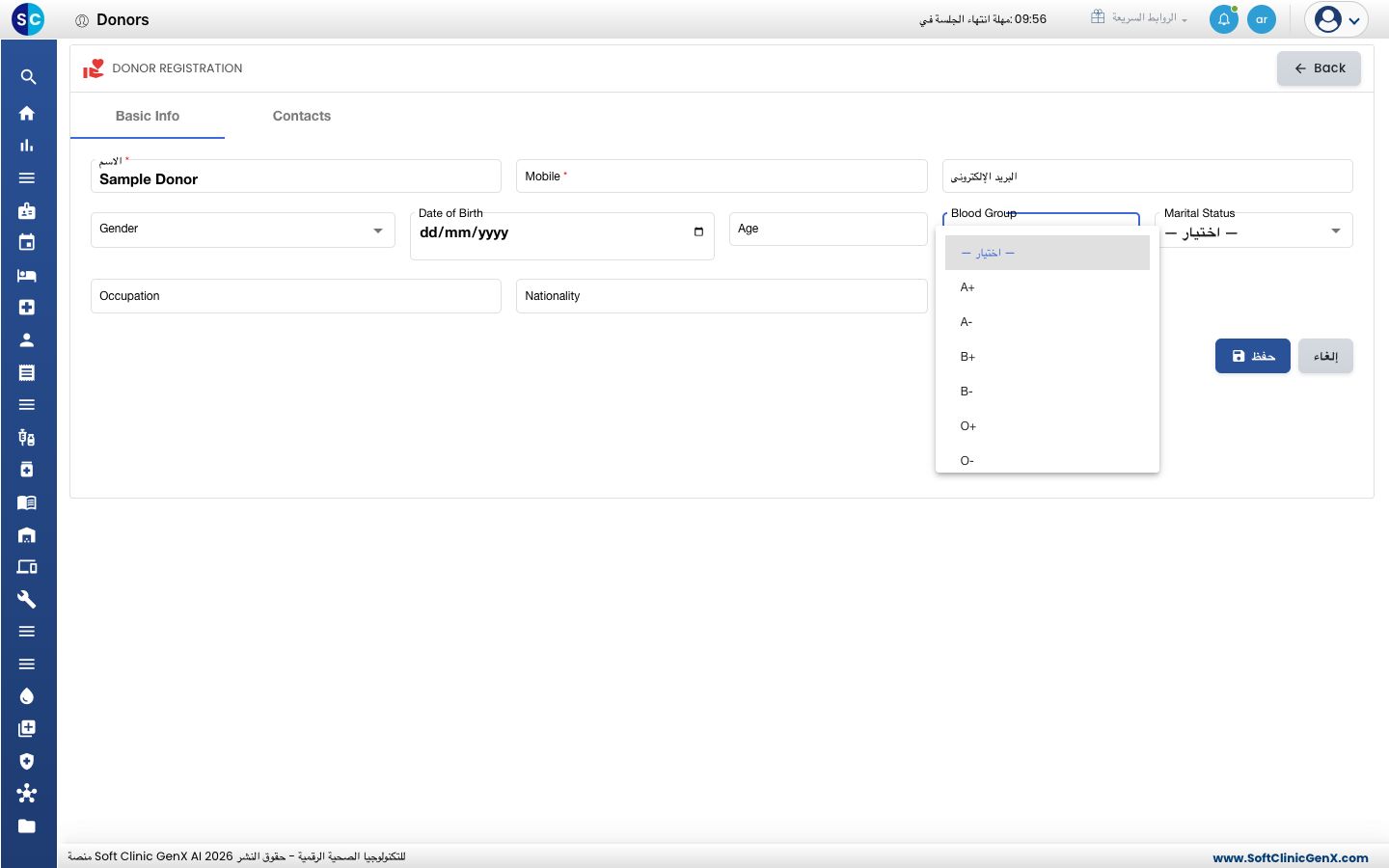Open the calendar icon in sidebar

pos(27,242)
